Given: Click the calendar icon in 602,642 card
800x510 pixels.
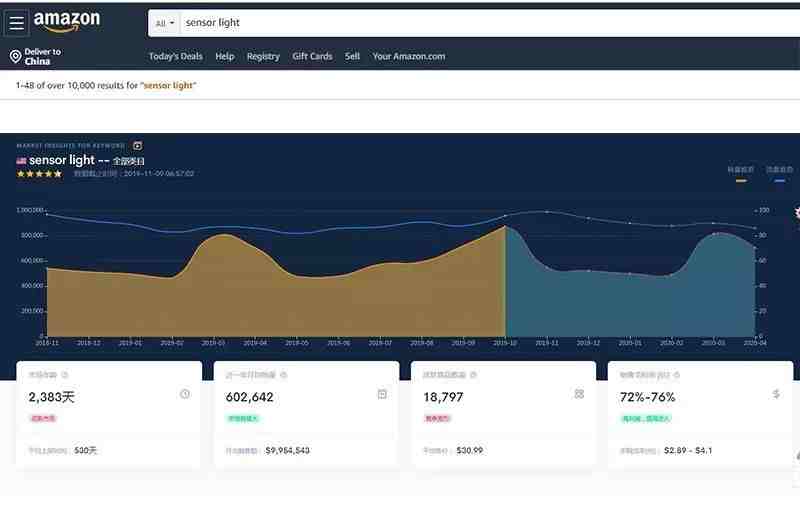Looking at the screenshot, I should (x=382, y=394).
